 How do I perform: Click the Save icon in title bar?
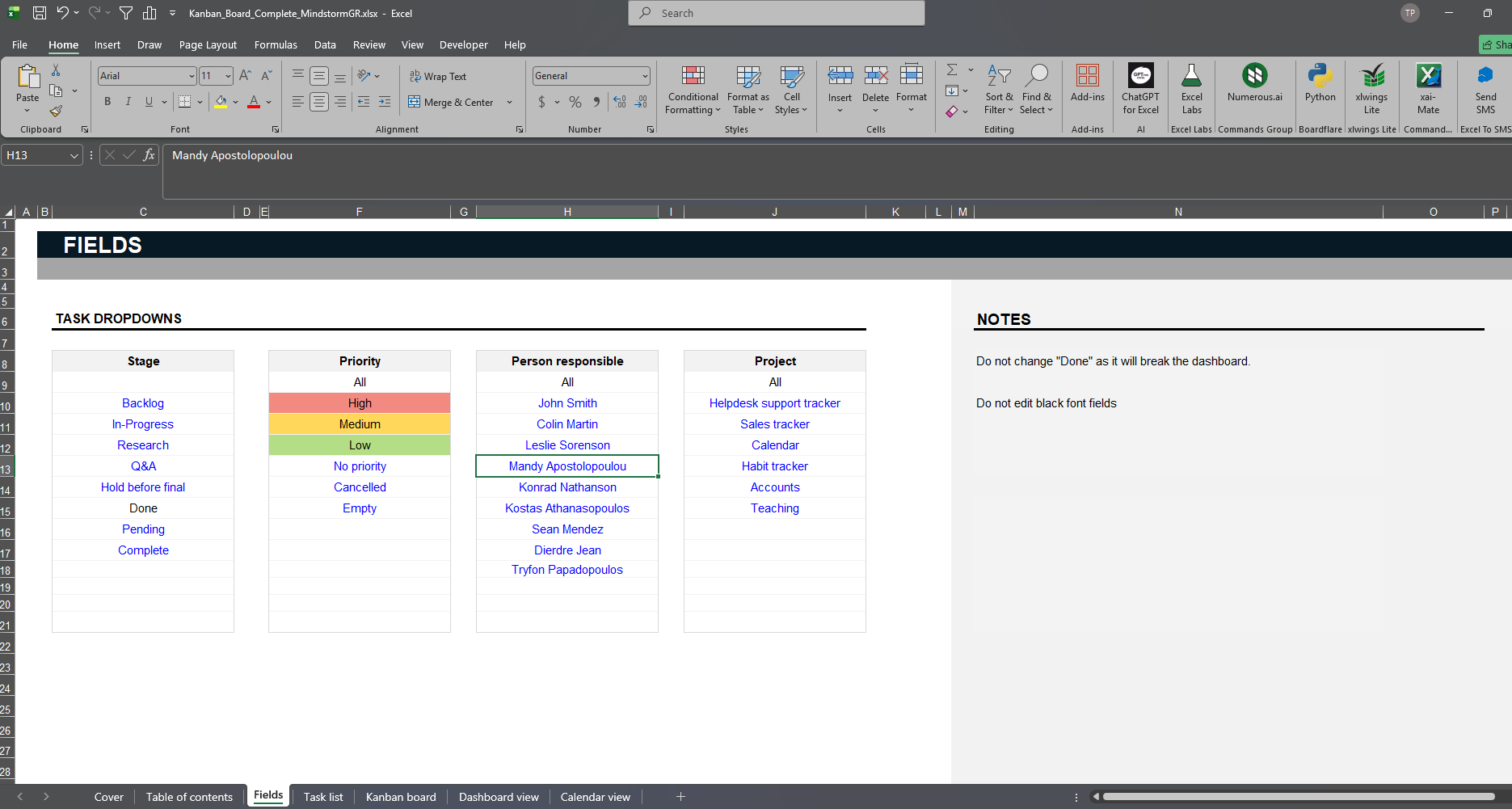40,13
